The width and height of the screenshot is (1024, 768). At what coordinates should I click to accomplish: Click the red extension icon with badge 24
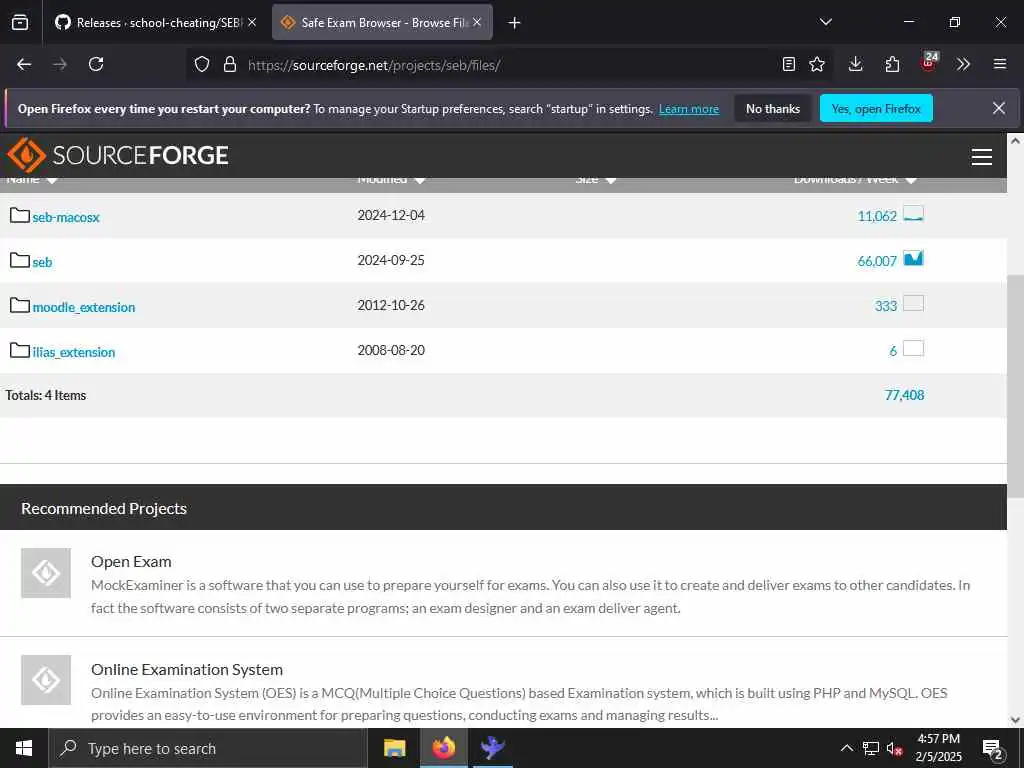[929, 63]
